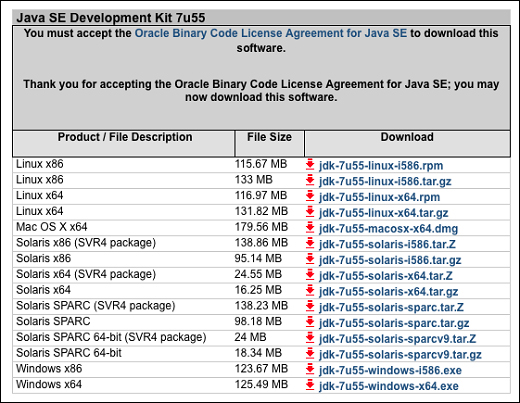Viewport: 520px width, 403px height.
Task: Click the 98.18 MB file size value
Action: point(258,321)
